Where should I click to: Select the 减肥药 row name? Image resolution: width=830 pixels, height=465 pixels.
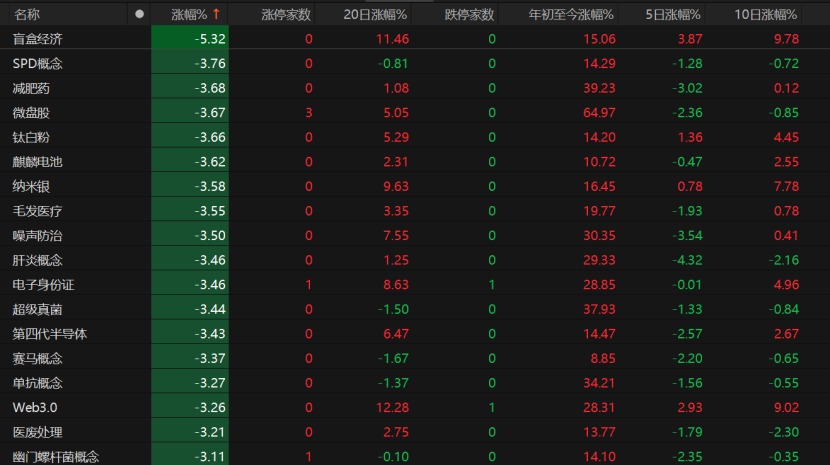[x=30, y=88]
